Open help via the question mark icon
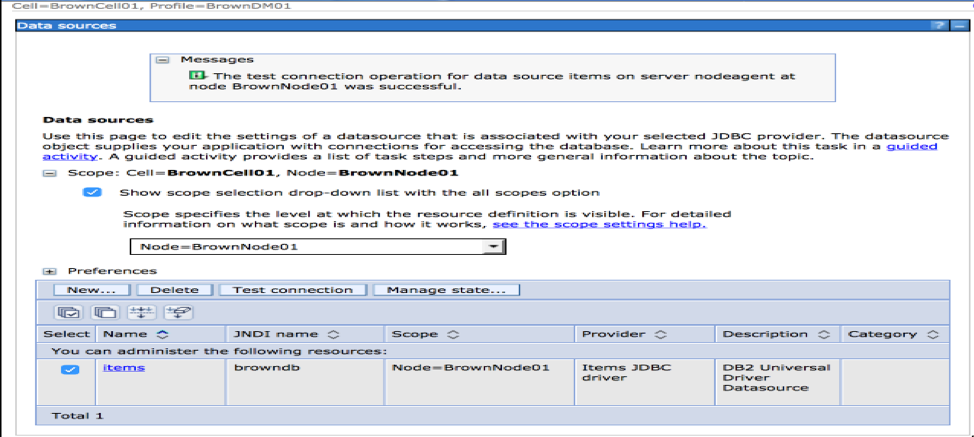 [937, 24]
